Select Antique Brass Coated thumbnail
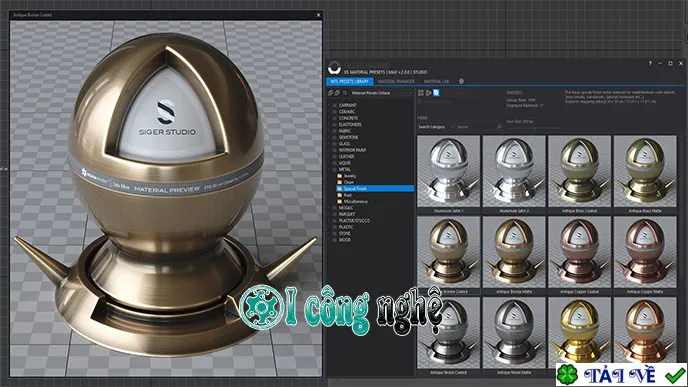 point(579,171)
